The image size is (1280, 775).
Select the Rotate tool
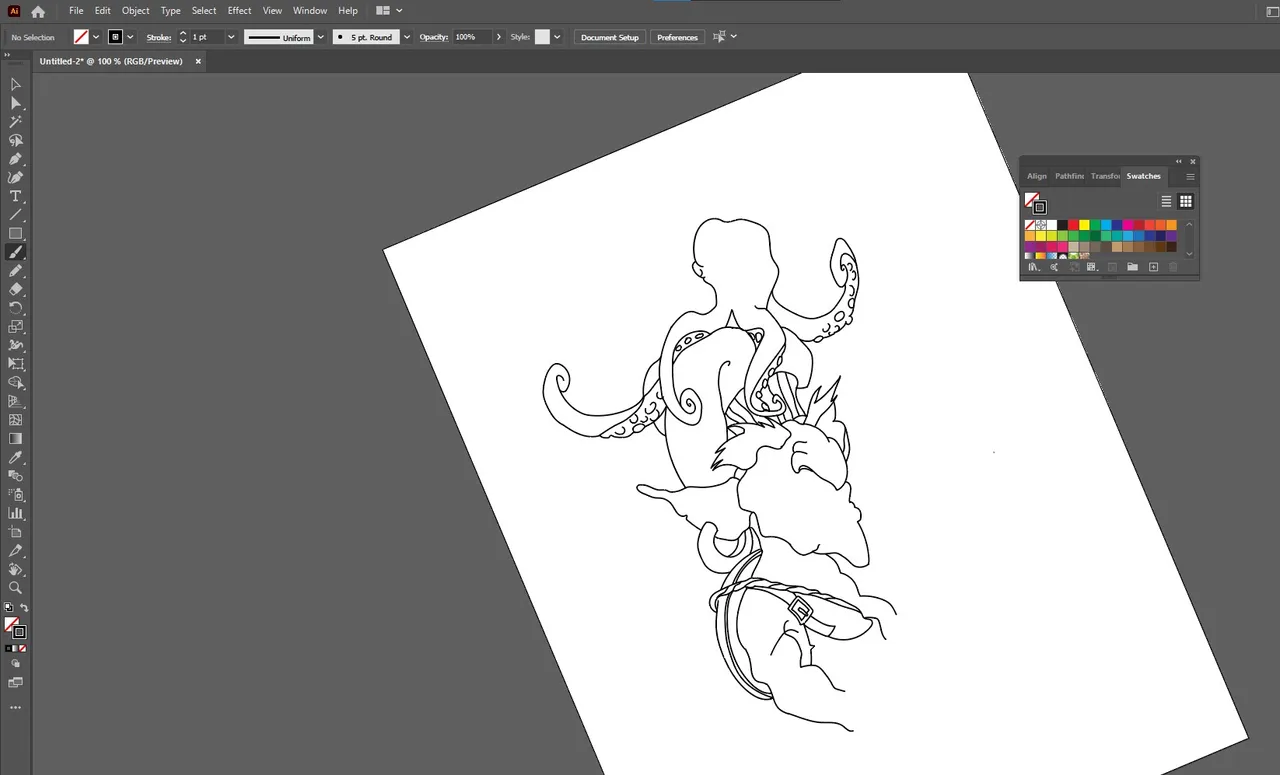point(16,308)
